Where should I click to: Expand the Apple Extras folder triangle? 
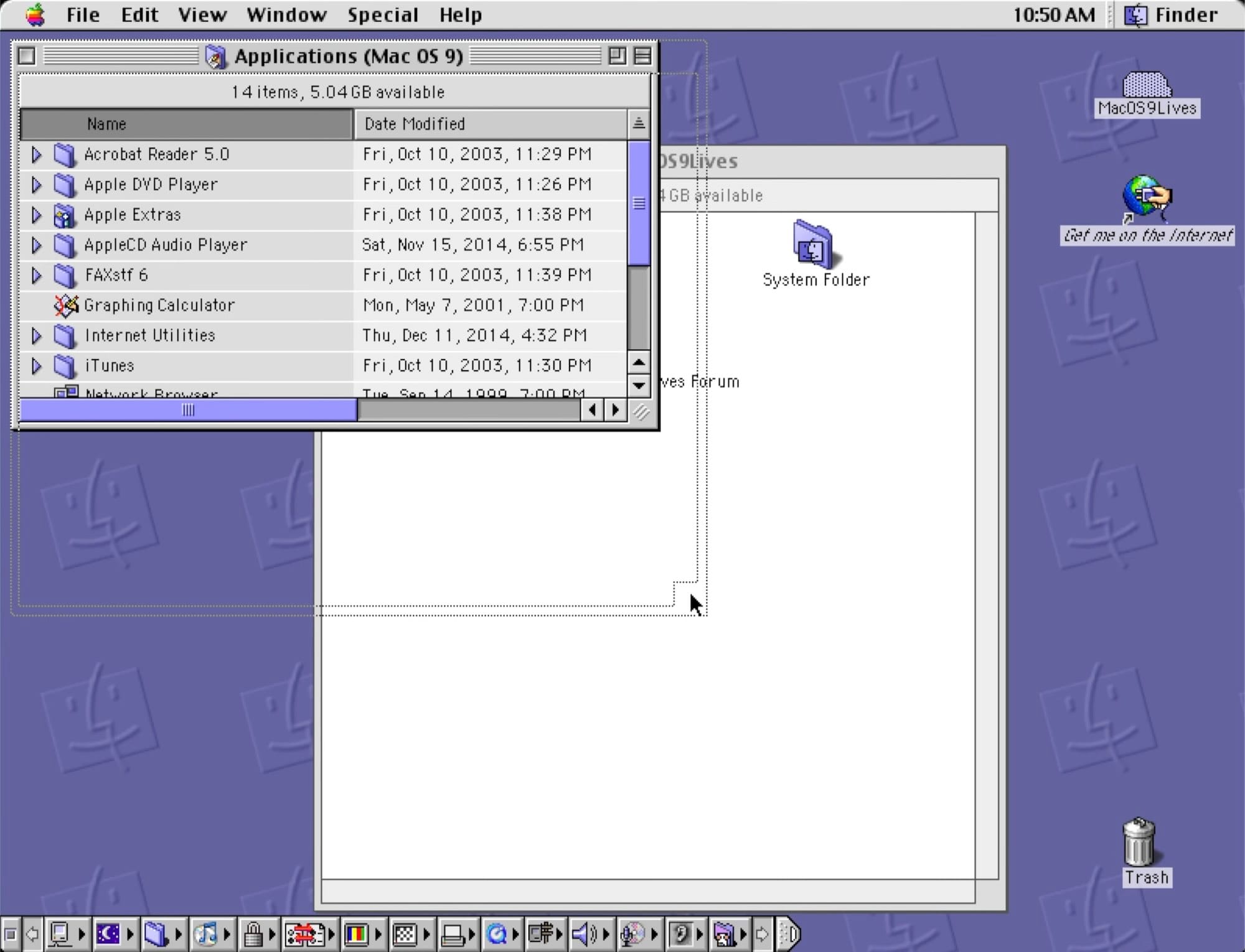click(x=36, y=215)
